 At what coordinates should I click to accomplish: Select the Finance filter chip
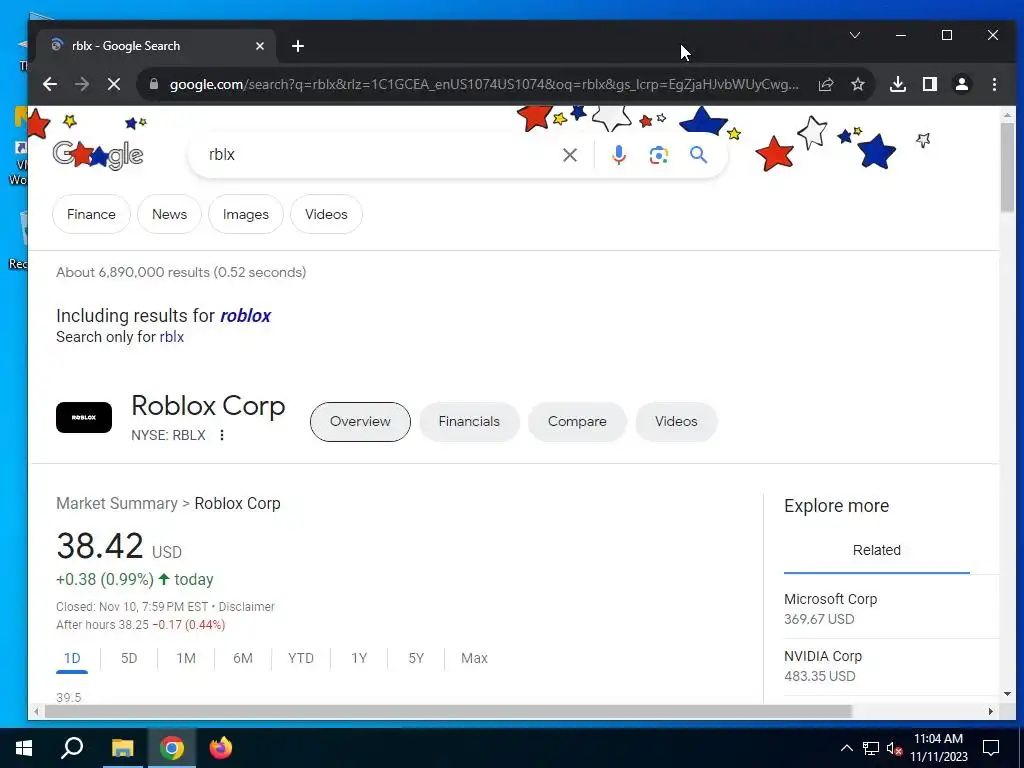click(91, 214)
